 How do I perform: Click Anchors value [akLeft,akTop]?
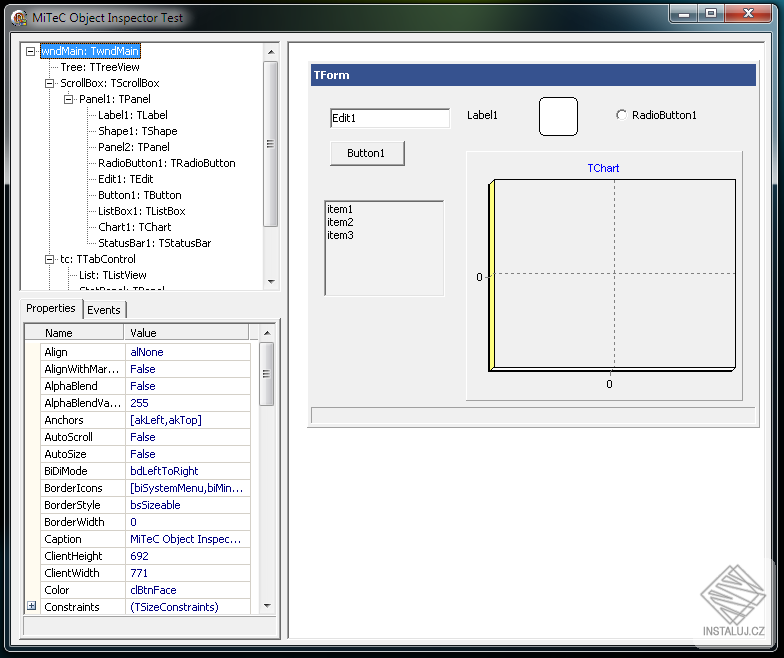[x=188, y=420]
